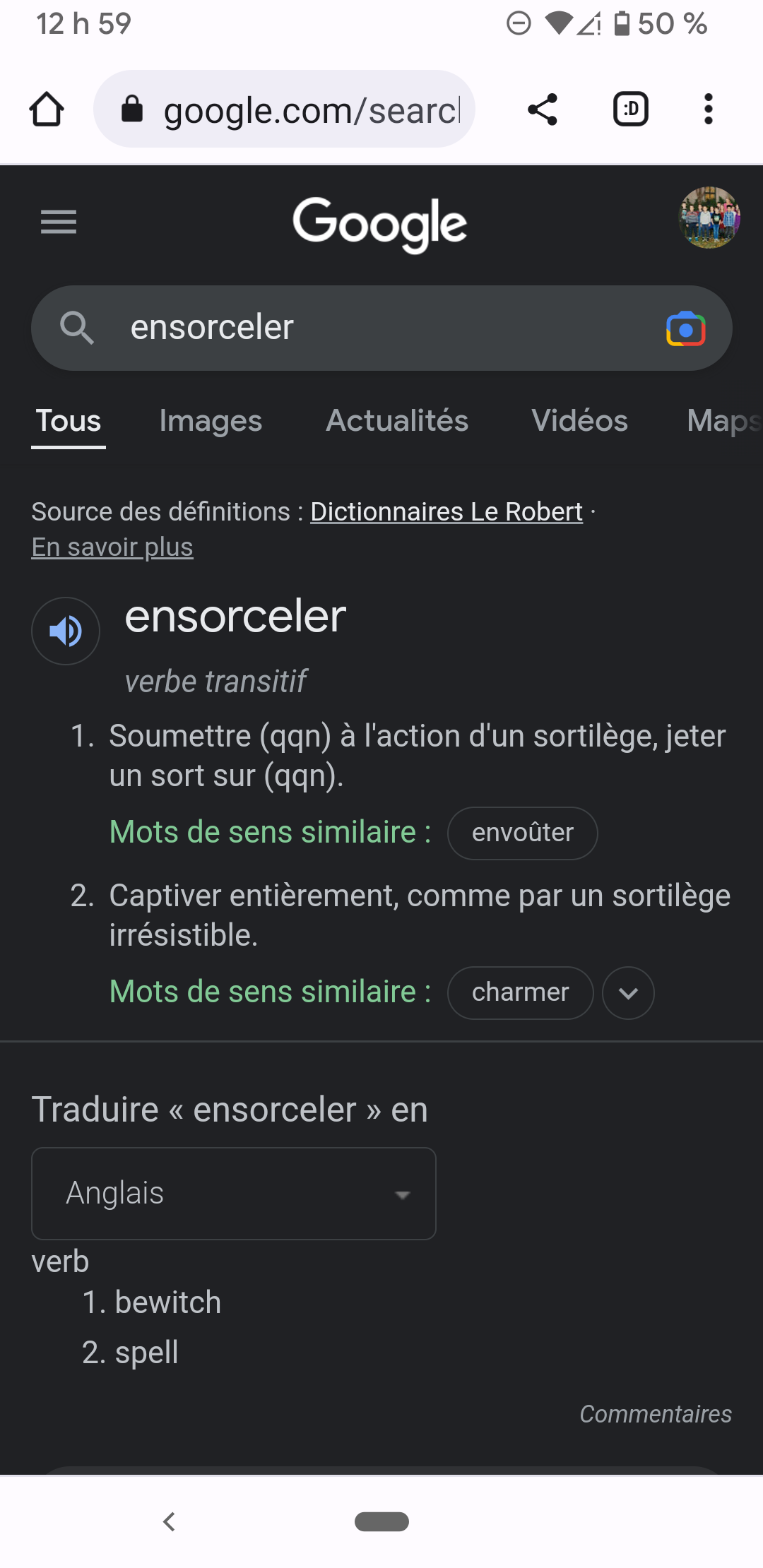The width and height of the screenshot is (763, 1568).
Task: Tap the Commentaires feedback link
Action: point(656,1414)
